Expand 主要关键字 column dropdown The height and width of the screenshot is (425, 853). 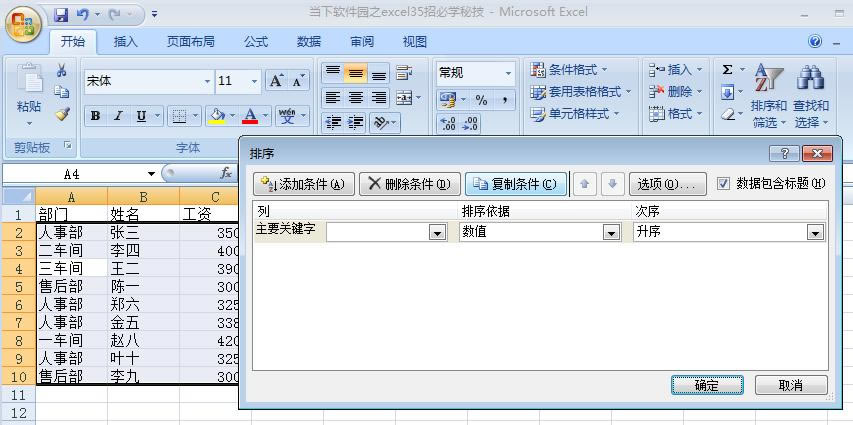tap(438, 233)
